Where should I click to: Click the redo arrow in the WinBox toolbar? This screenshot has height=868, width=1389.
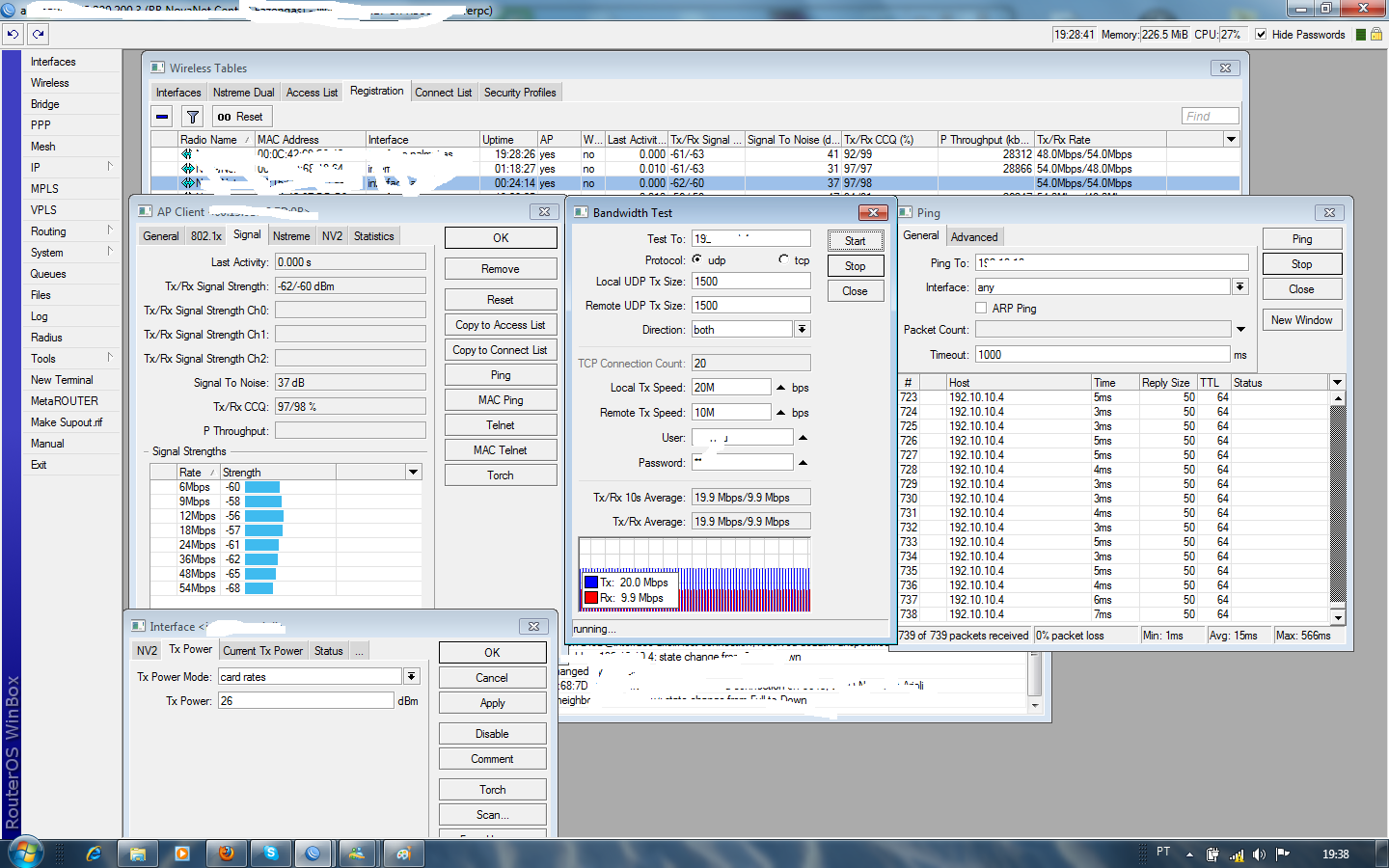(x=38, y=34)
